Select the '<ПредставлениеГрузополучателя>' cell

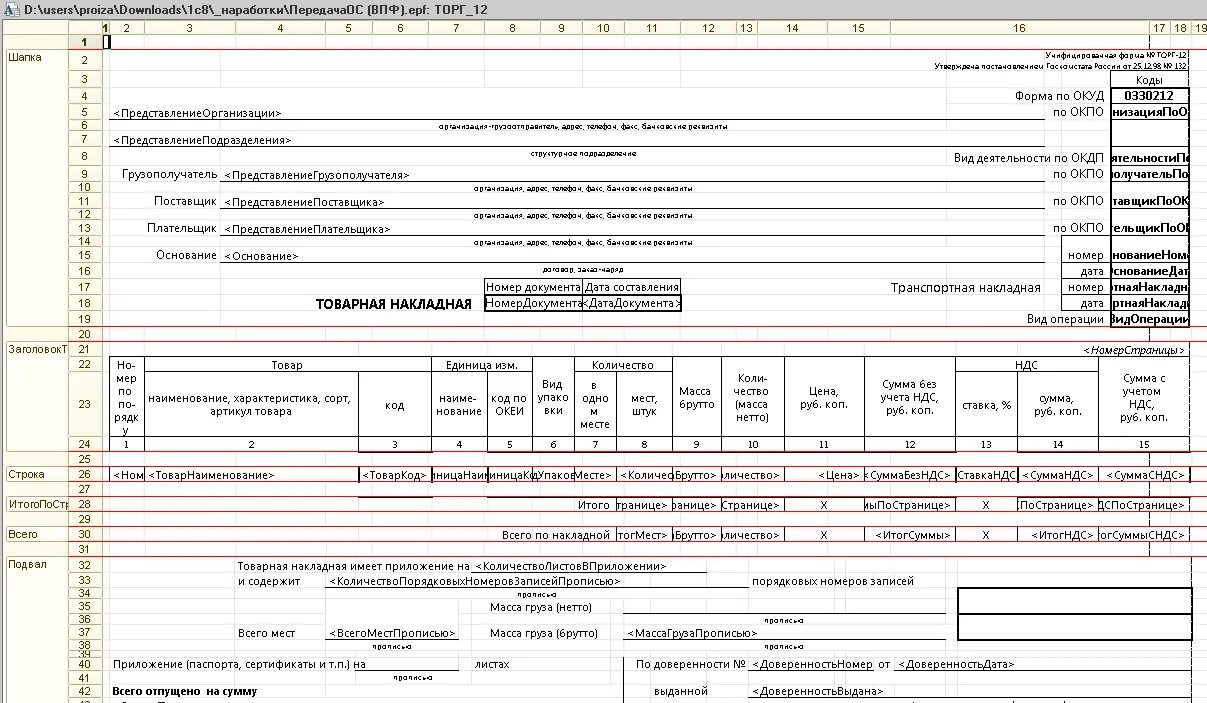click(x=317, y=175)
